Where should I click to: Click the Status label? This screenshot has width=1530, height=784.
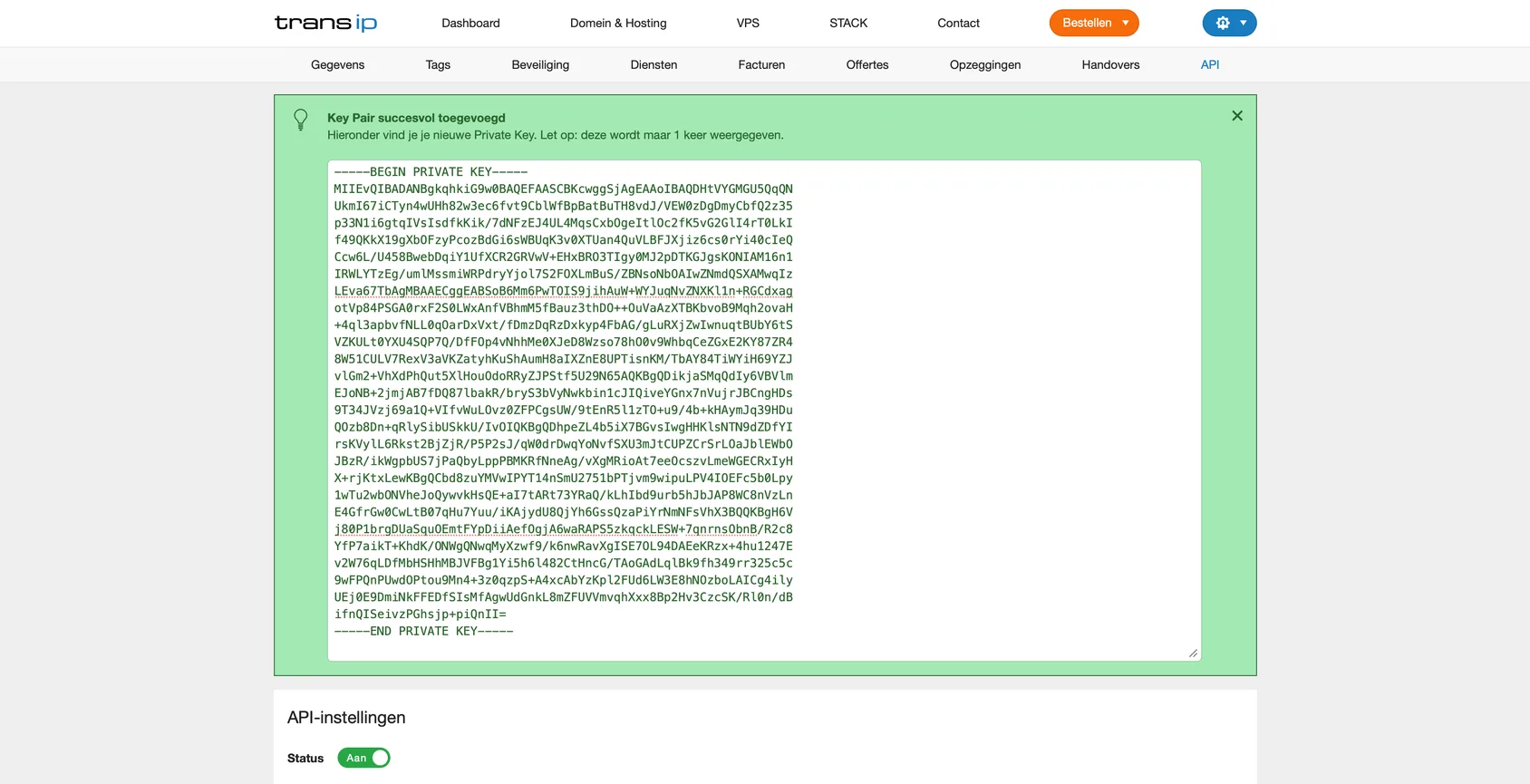(305, 759)
